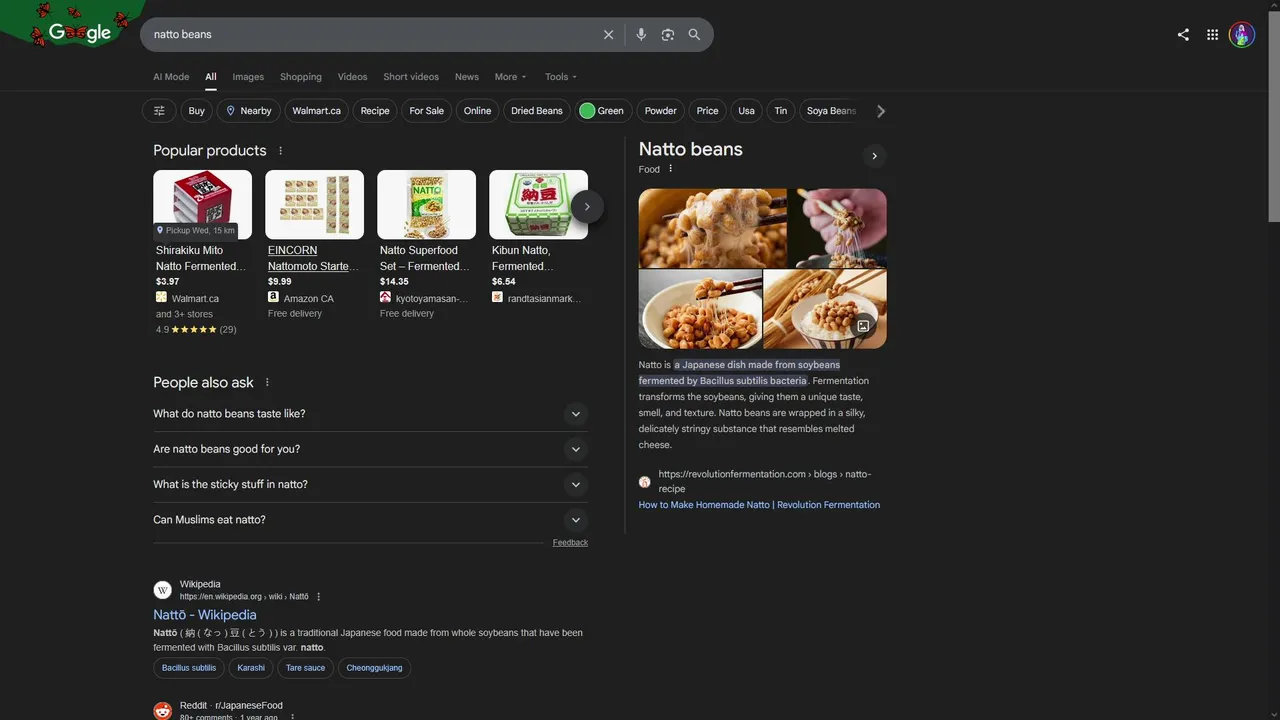The height and width of the screenshot is (720, 1280).
Task: Switch to AI Mode tab
Action: click(x=171, y=77)
